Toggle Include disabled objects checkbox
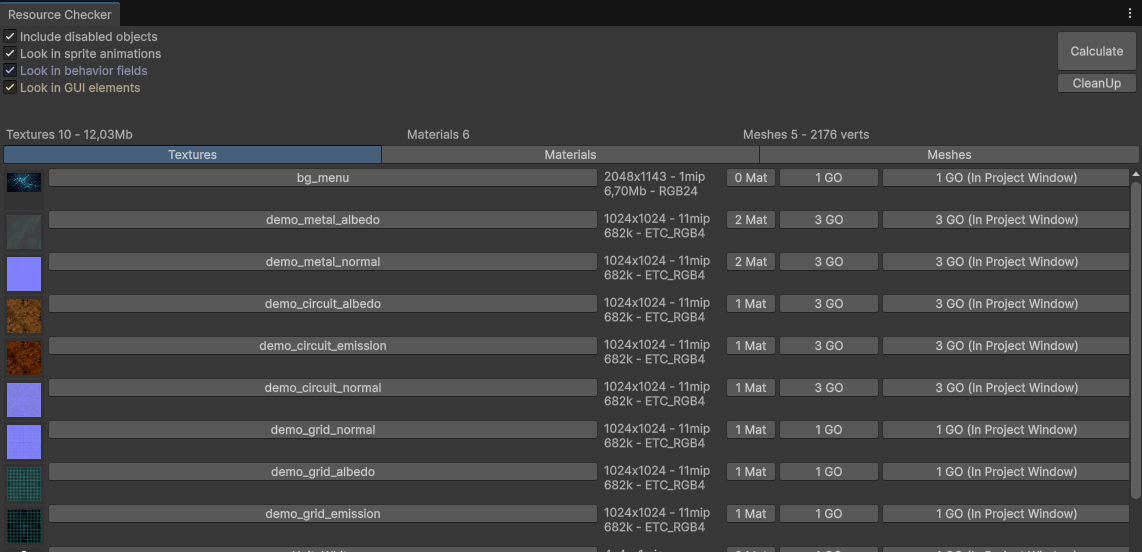This screenshot has width=1142, height=552. (10, 36)
